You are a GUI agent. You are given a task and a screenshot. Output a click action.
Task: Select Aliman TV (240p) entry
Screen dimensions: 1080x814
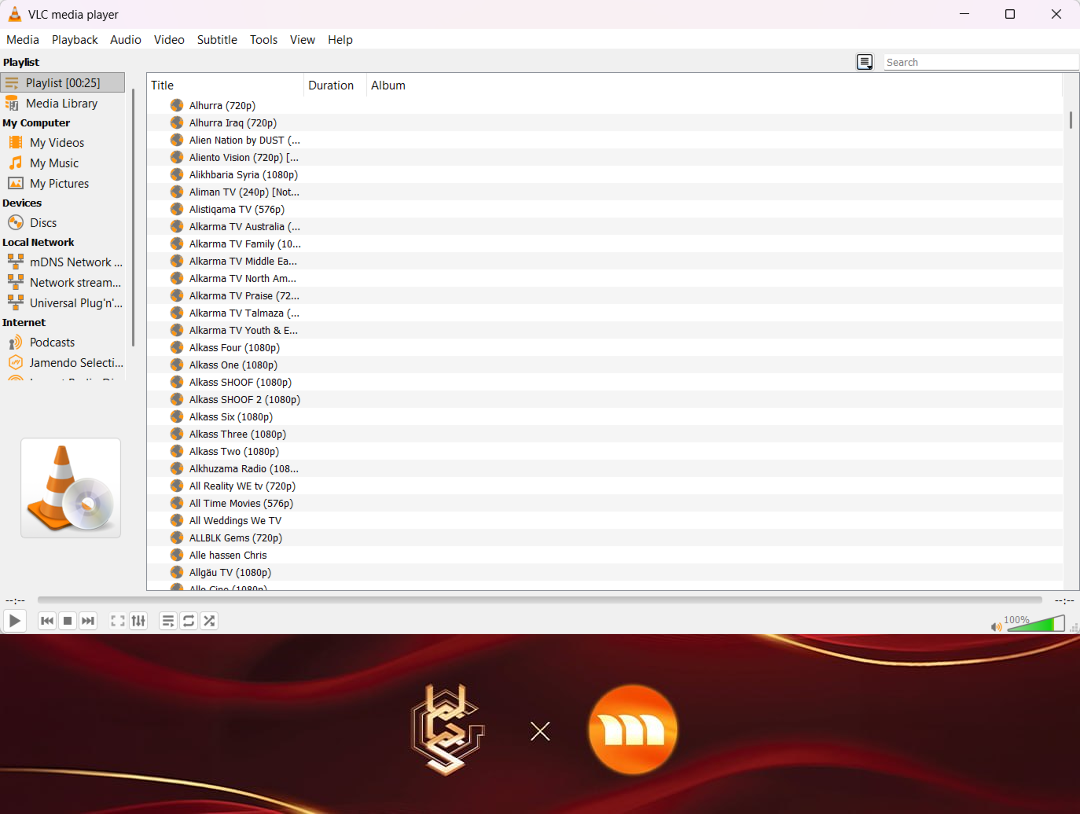coord(605,192)
